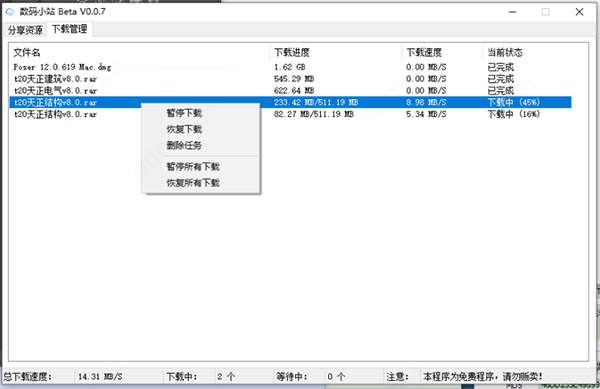Click 545.29 MB progress cell
The width and height of the screenshot is (600, 389).
(294, 79)
